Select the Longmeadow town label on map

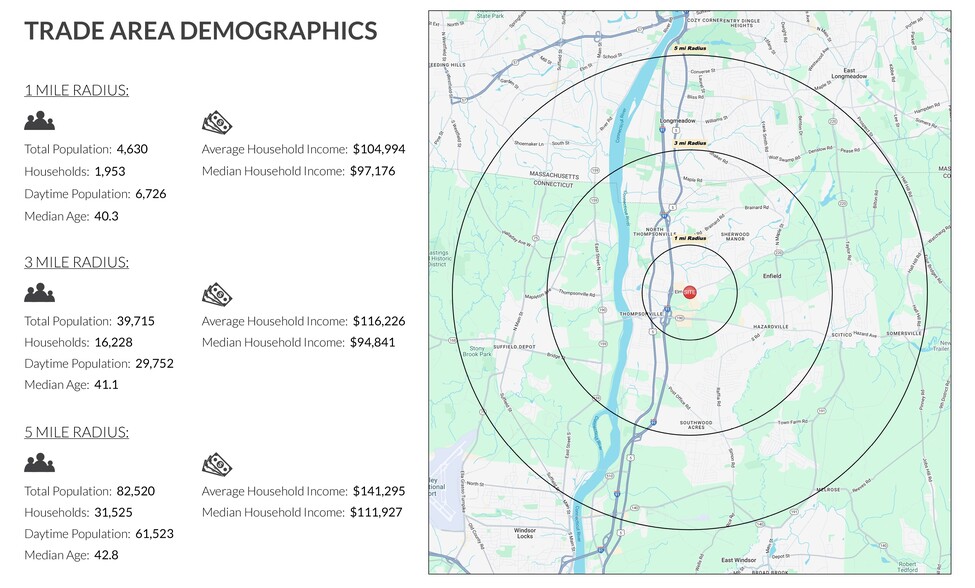[677, 121]
